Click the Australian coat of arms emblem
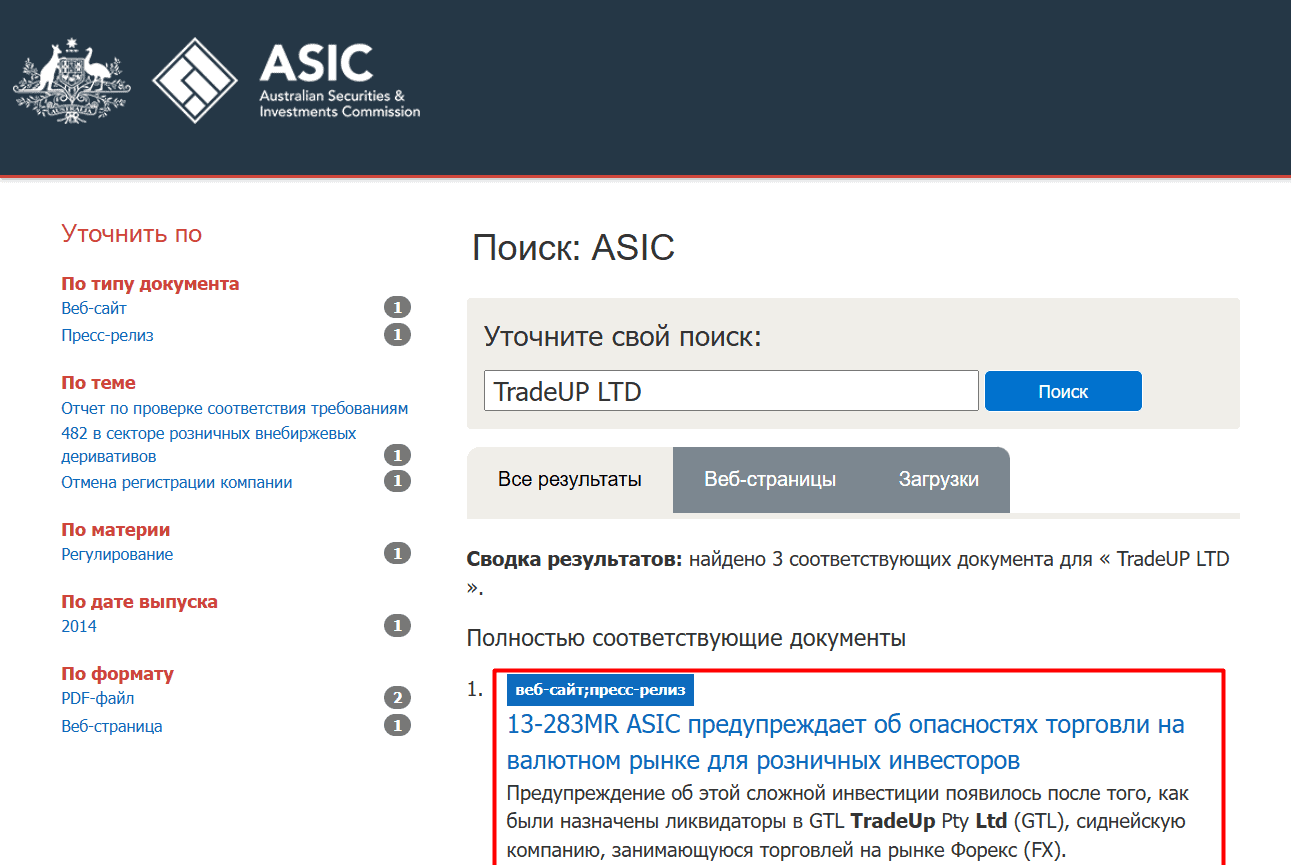The width and height of the screenshot is (1291, 865). tap(70, 81)
